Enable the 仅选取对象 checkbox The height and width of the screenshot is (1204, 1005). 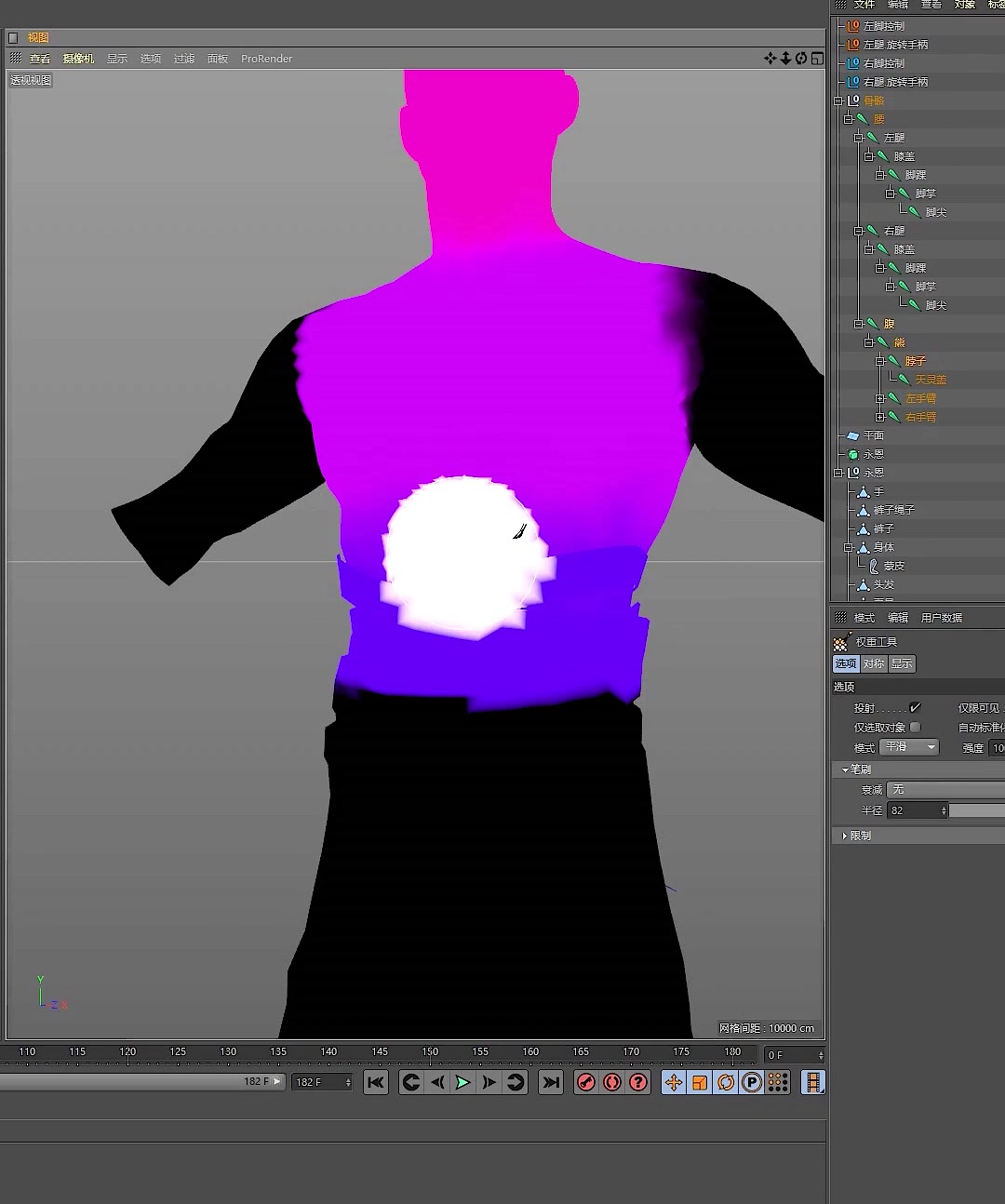[x=915, y=728]
